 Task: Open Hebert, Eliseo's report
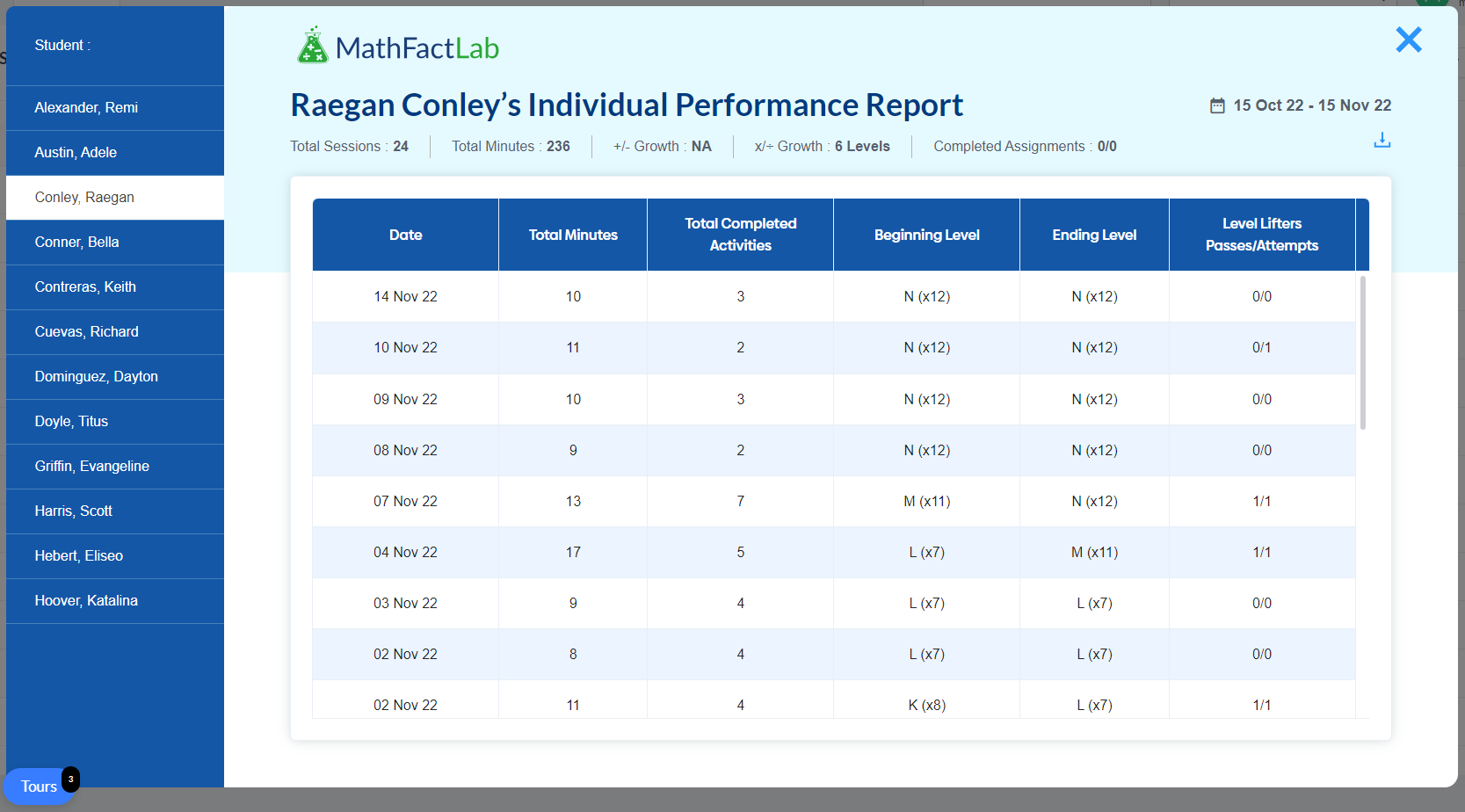tap(115, 556)
